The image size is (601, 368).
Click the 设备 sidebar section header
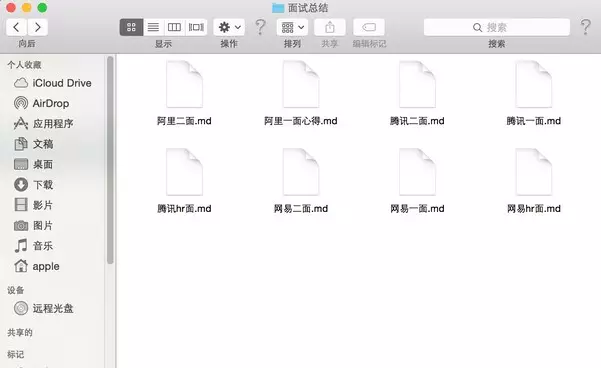[x=16, y=290]
